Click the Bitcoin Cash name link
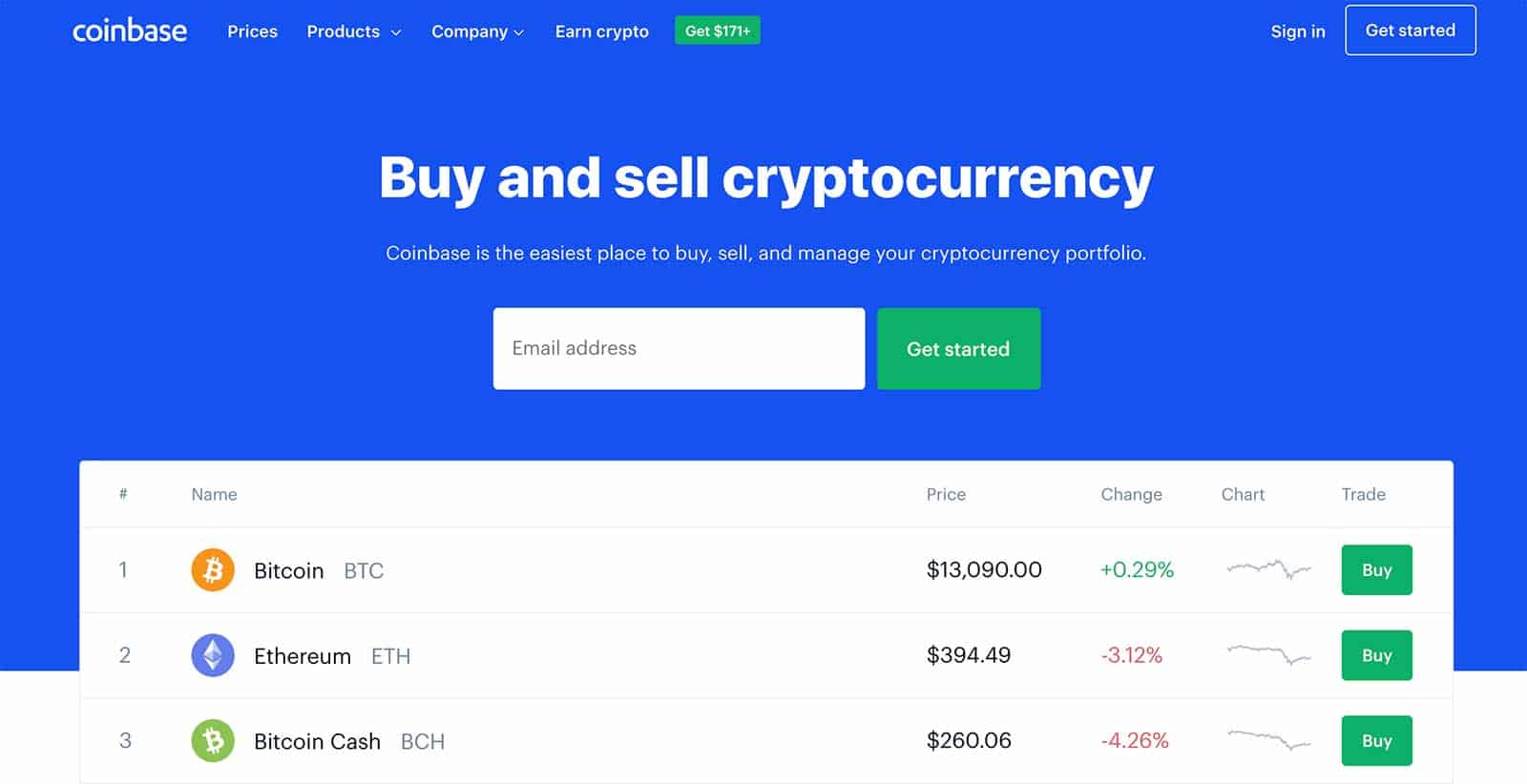Screen dimensions: 1527x784 coord(317,741)
